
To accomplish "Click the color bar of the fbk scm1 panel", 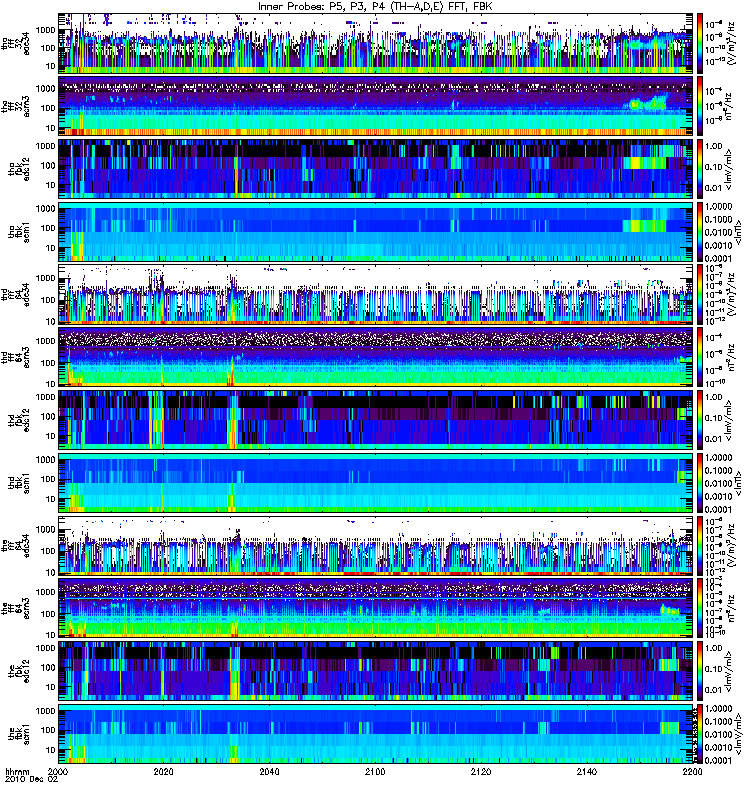I will click(x=700, y=734).
